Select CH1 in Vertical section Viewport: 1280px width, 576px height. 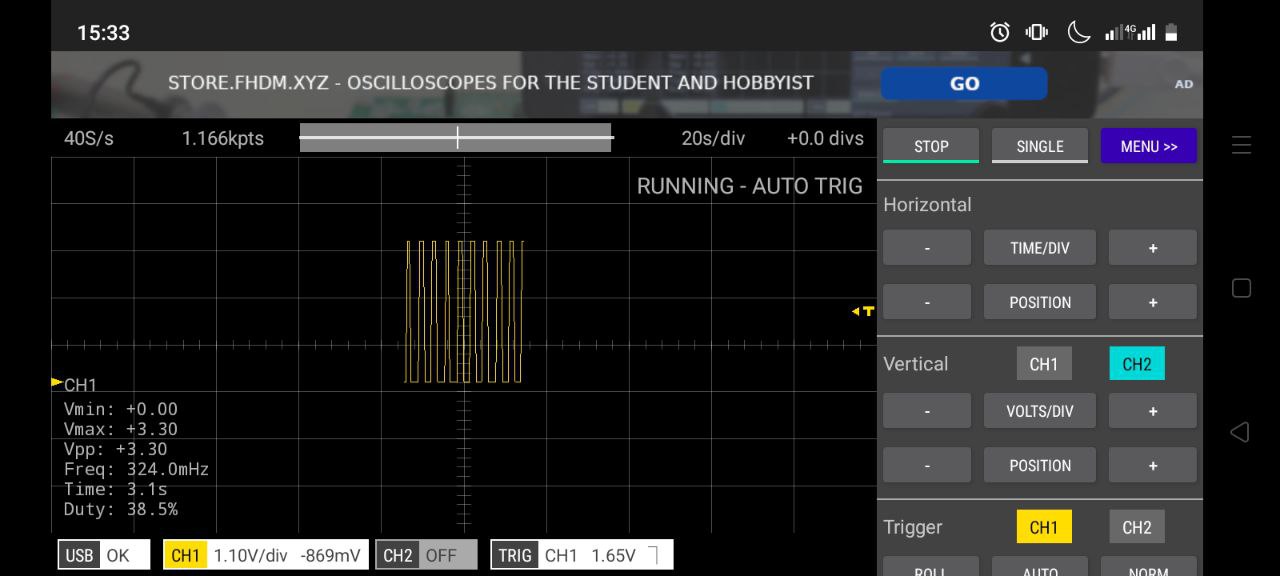click(1043, 364)
